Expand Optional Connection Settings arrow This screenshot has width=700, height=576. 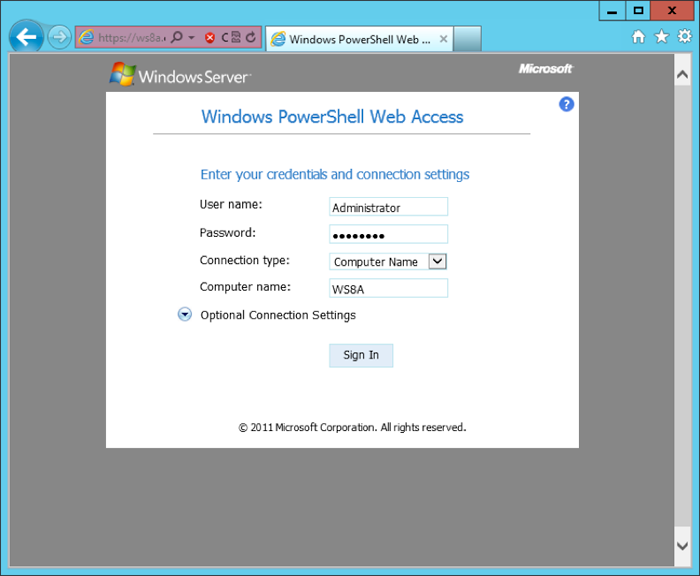[185, 314]
